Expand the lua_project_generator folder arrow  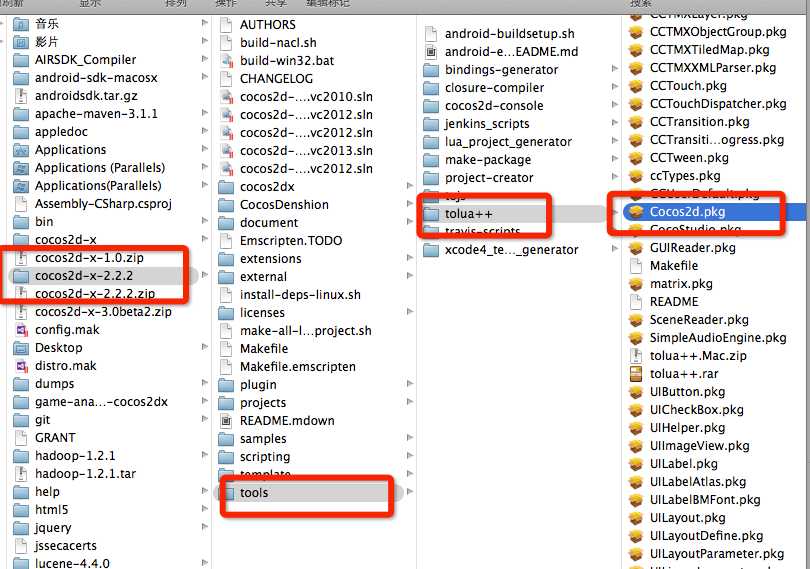615,140
